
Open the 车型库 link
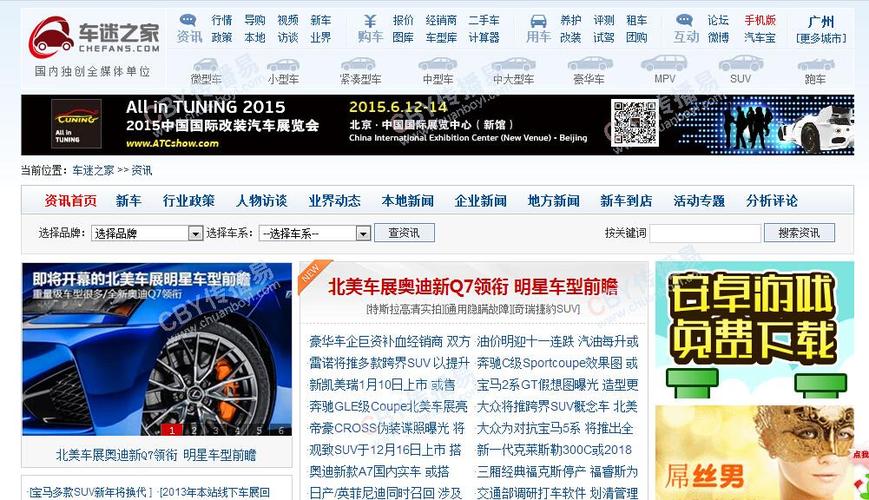click(x=441, y=38)
